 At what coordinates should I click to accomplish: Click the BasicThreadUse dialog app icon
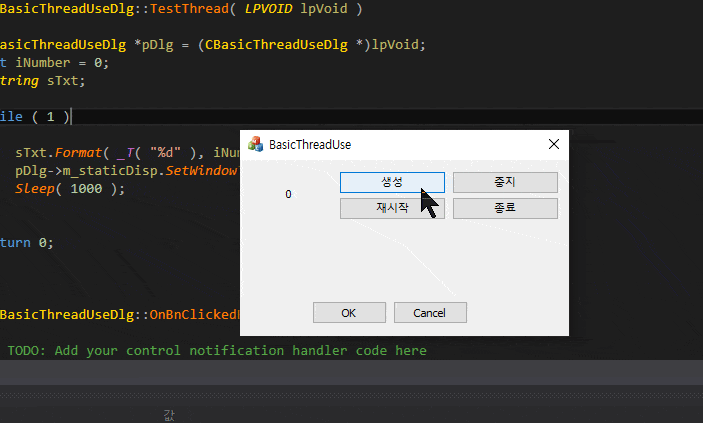(x=255, y=144)
